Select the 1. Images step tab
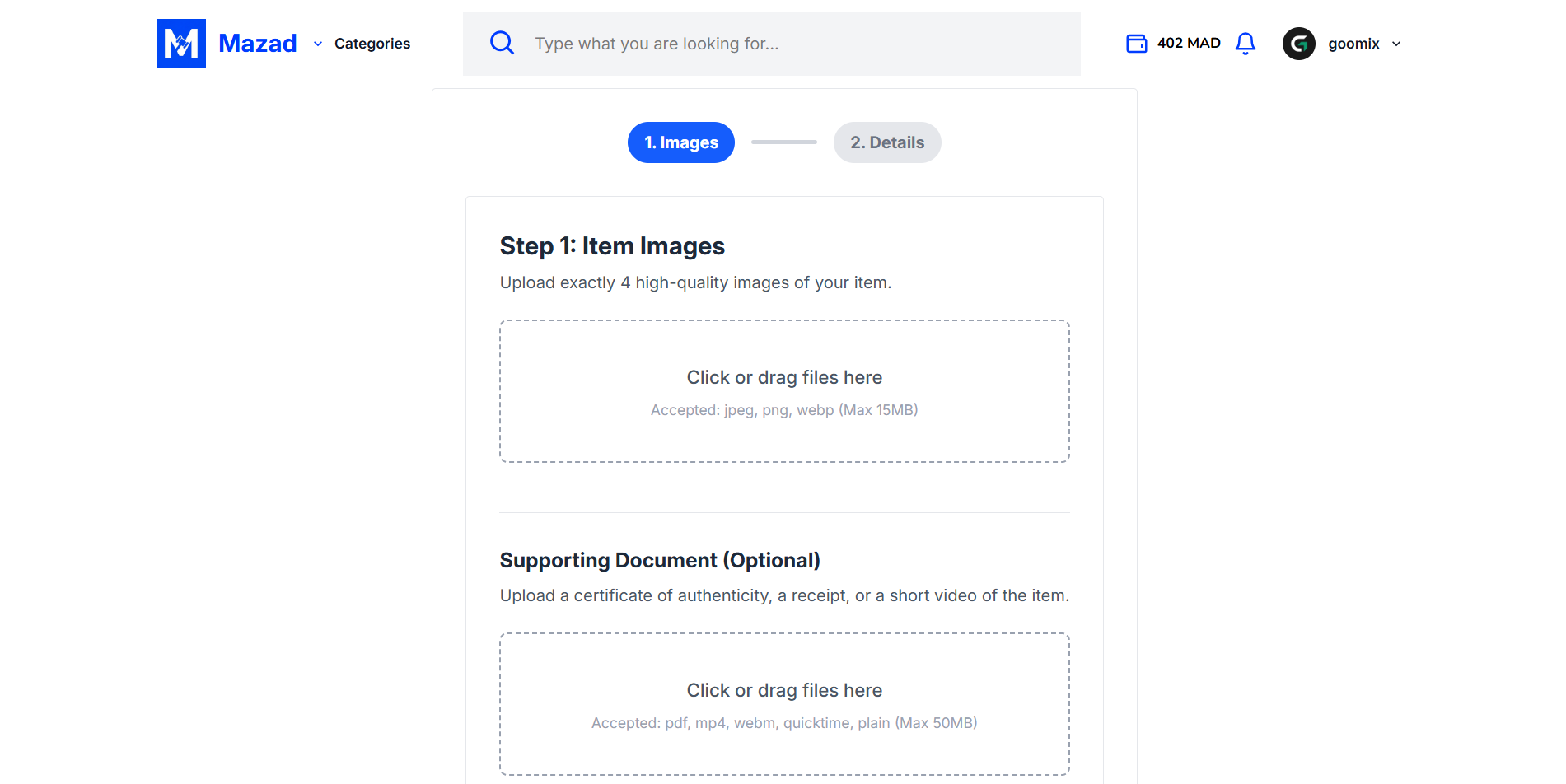1566x784 pixels. point(681,142)
